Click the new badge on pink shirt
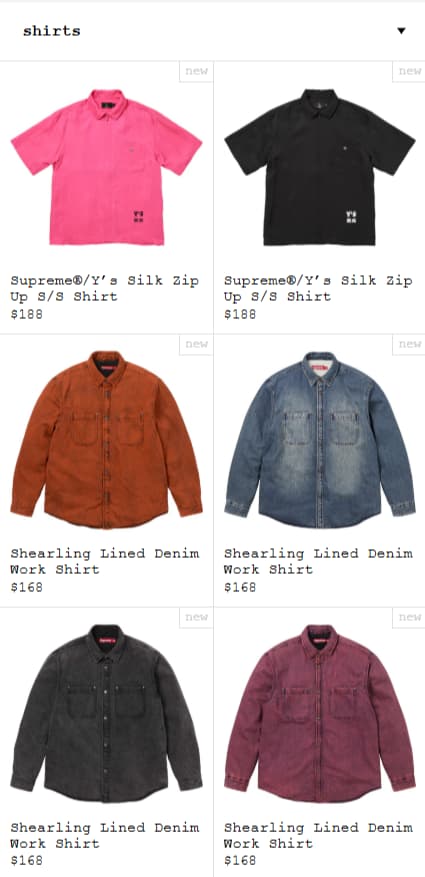The image size is (425, 877). [x=196, y=72]
